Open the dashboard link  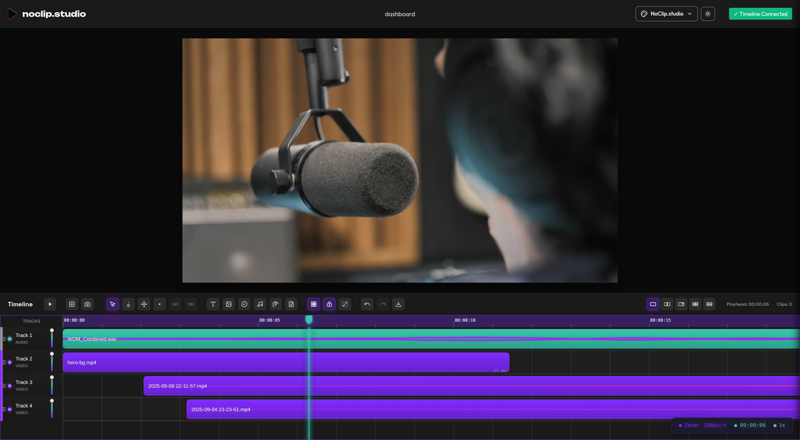click(x=399, y=14)
